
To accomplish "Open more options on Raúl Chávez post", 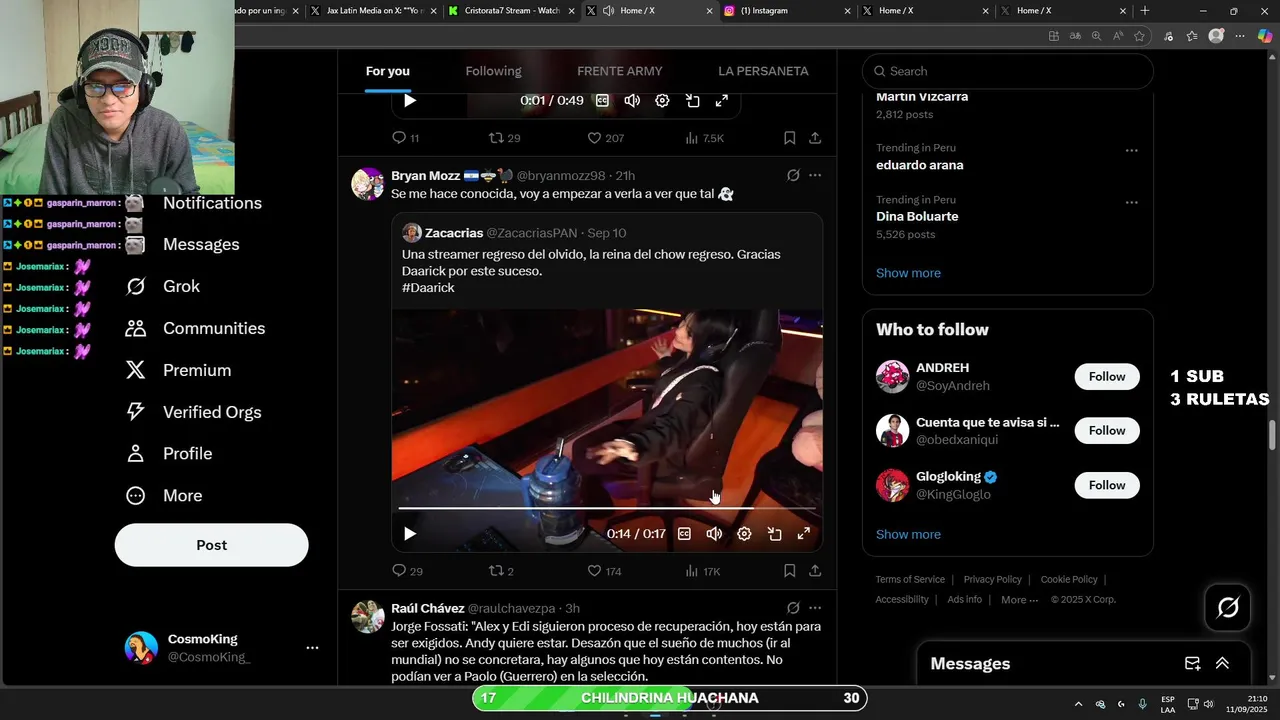I will (x=815, y=608).
